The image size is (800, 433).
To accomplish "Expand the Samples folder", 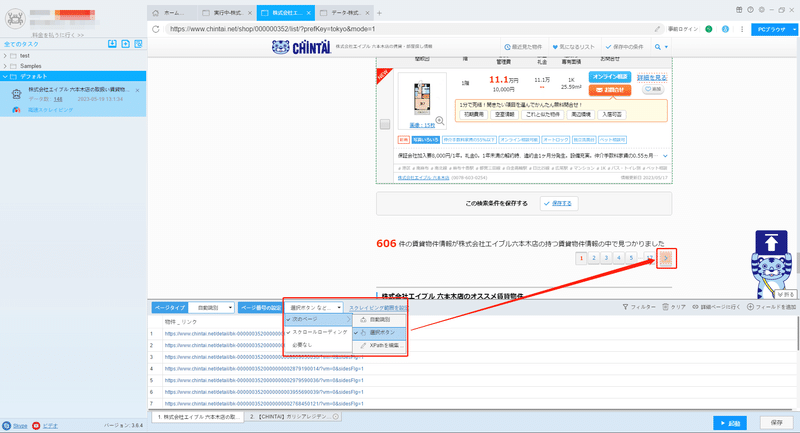I will pyautogui.click(x=5, y=66).
